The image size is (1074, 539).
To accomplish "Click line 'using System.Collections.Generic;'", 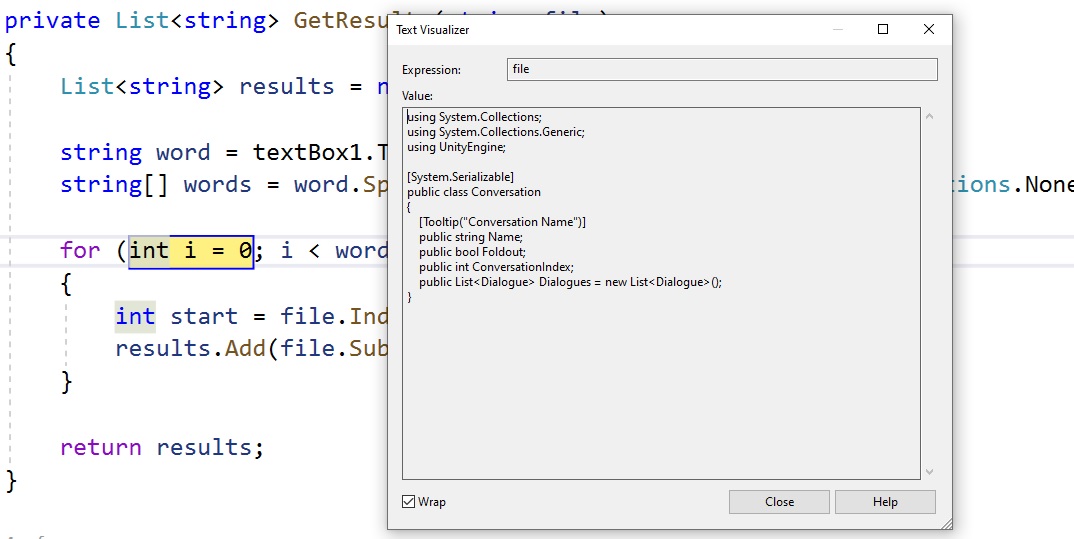I will 496,132.
